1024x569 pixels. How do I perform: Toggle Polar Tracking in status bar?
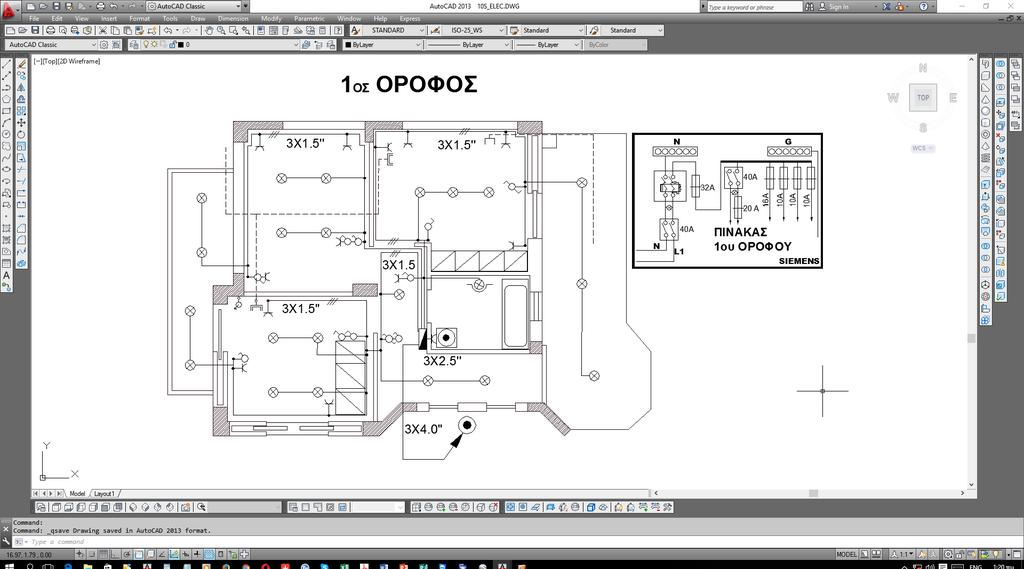click(127, 554)
